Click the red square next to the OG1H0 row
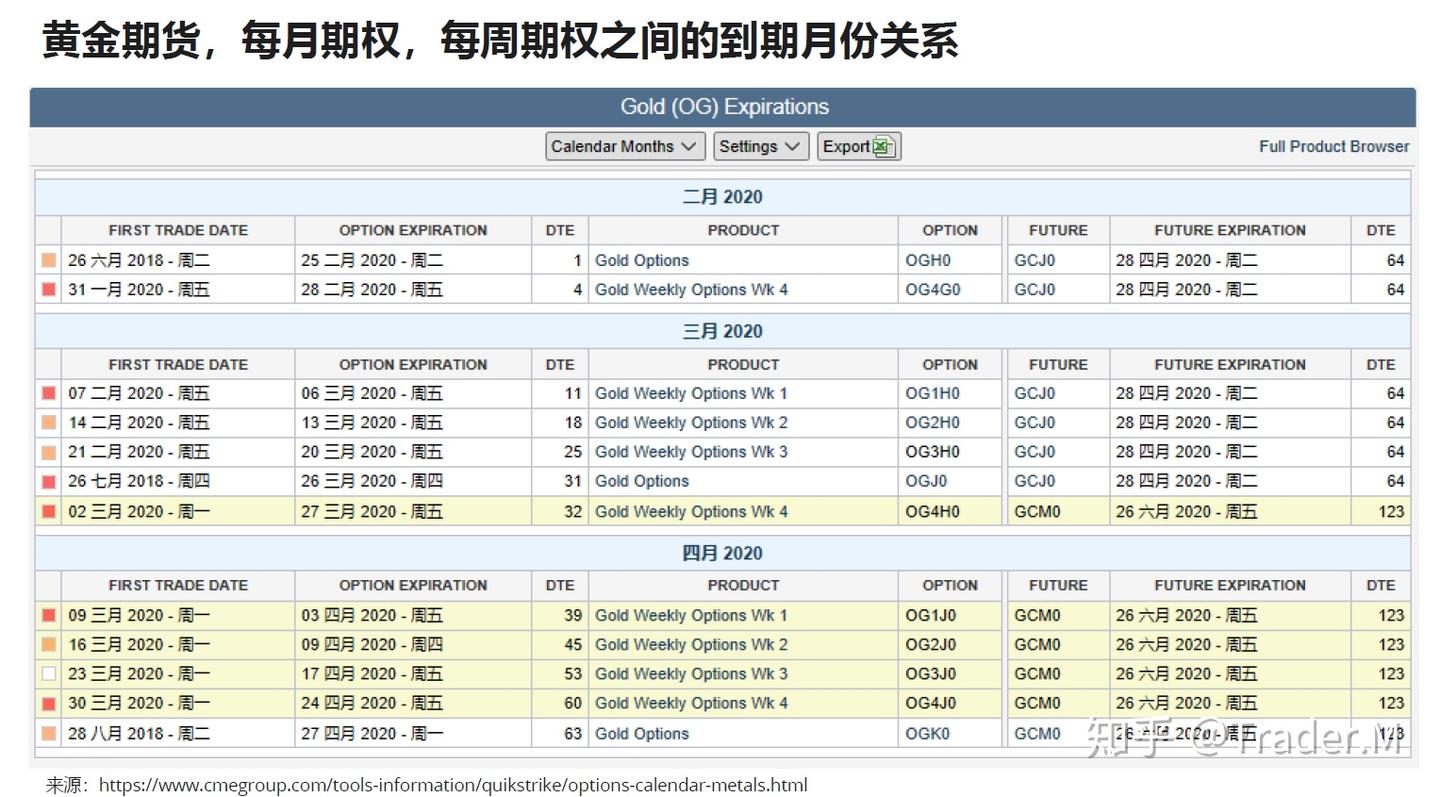 click(48, 393)
